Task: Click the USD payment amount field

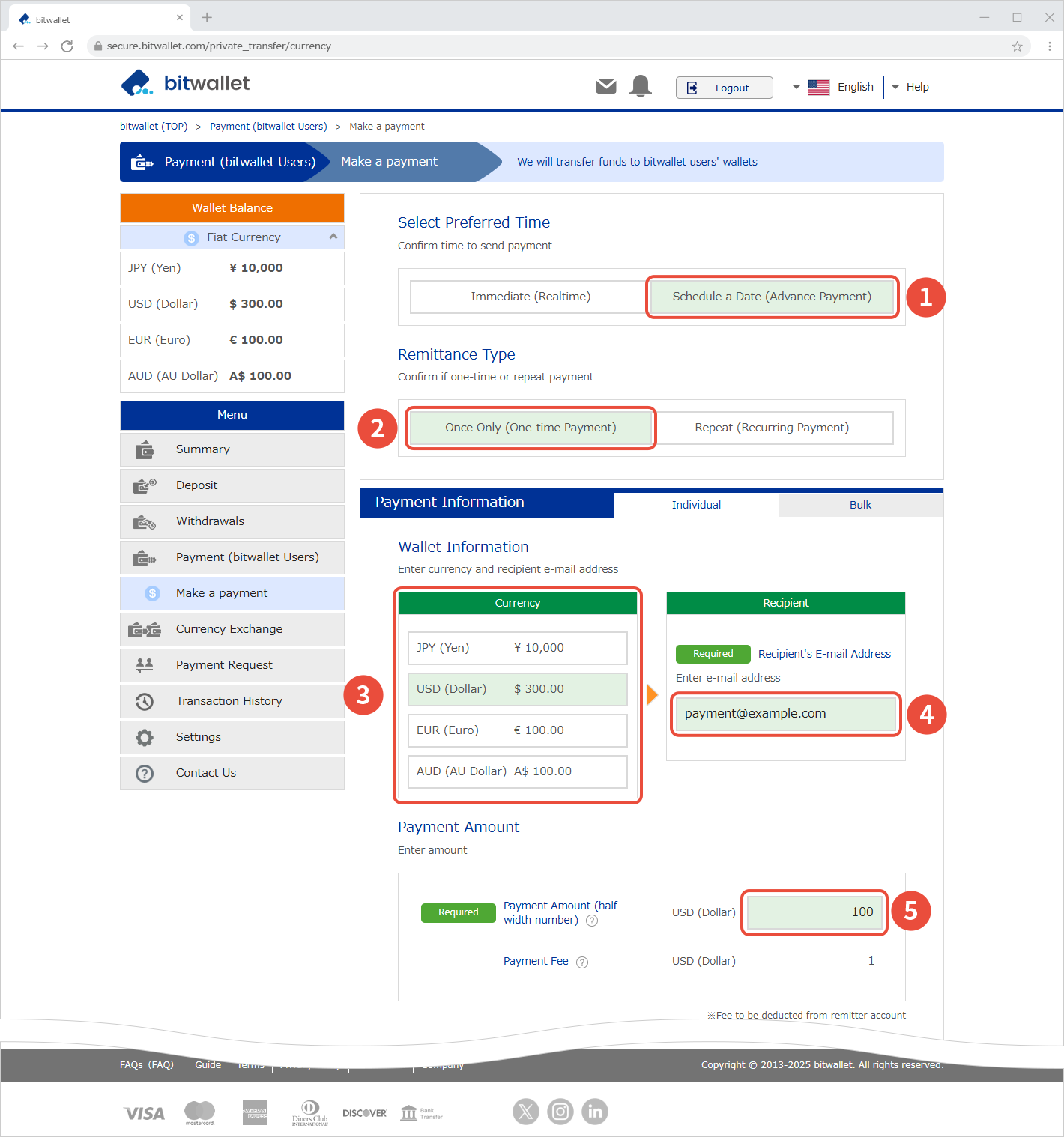Action: pos(814,912)
